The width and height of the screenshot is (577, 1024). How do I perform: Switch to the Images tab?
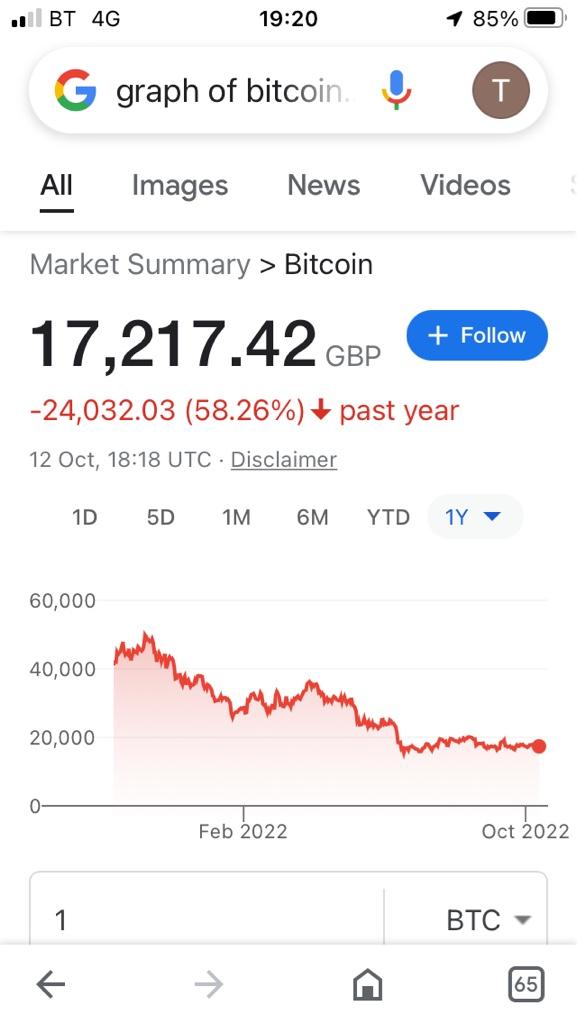180,185
